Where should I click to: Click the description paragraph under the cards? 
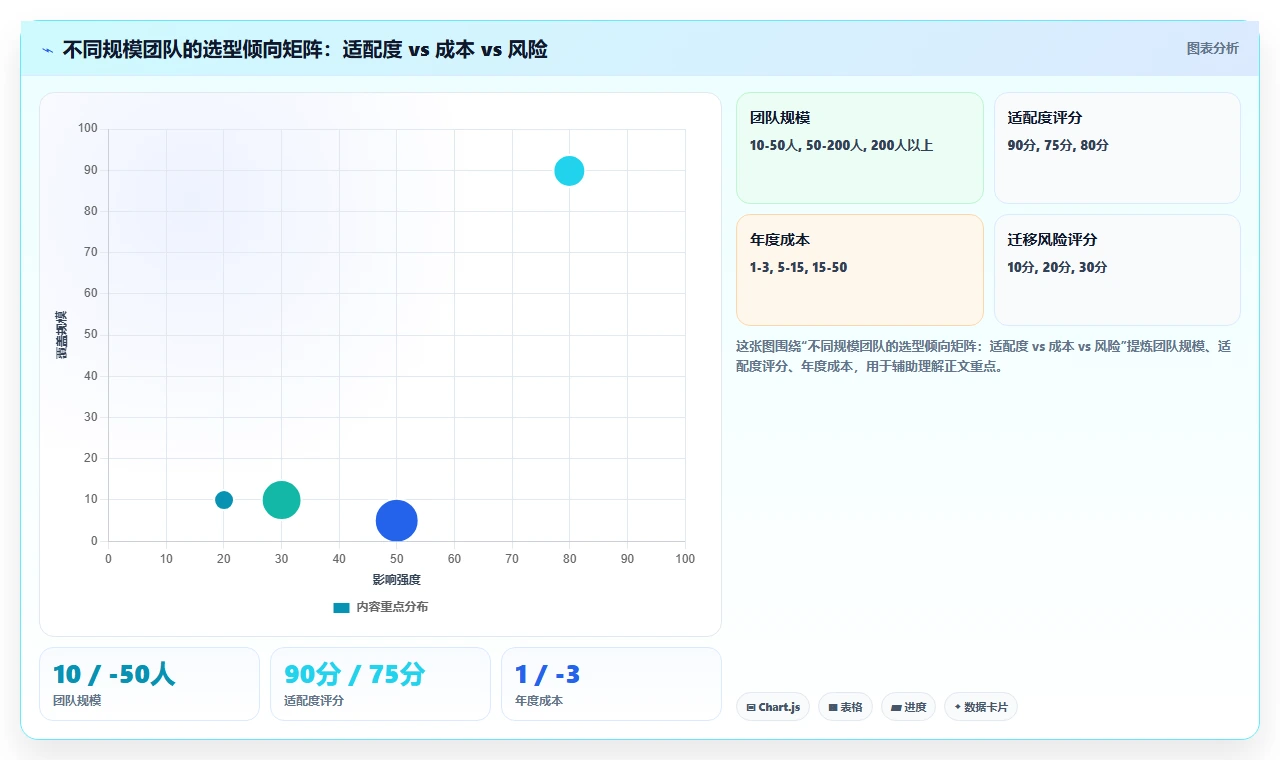tap(984, 356)
